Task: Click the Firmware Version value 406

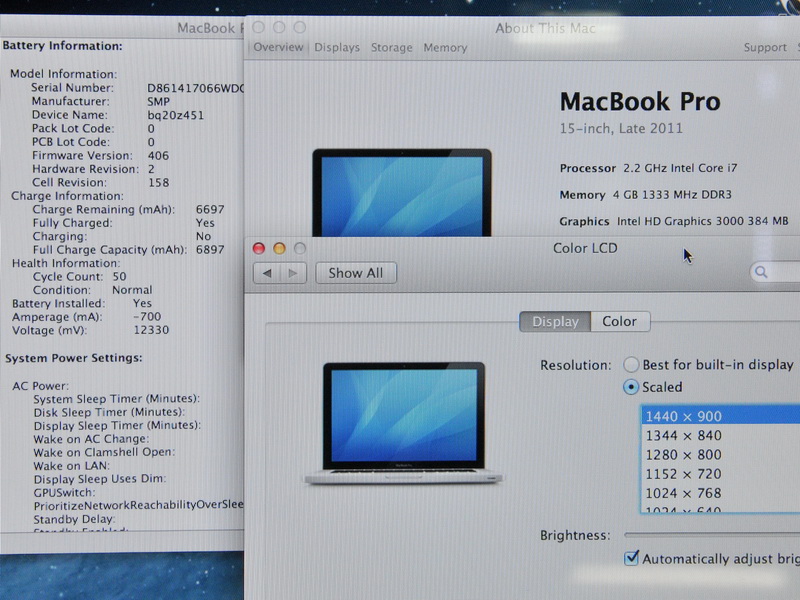Action: tap(158, 156)
